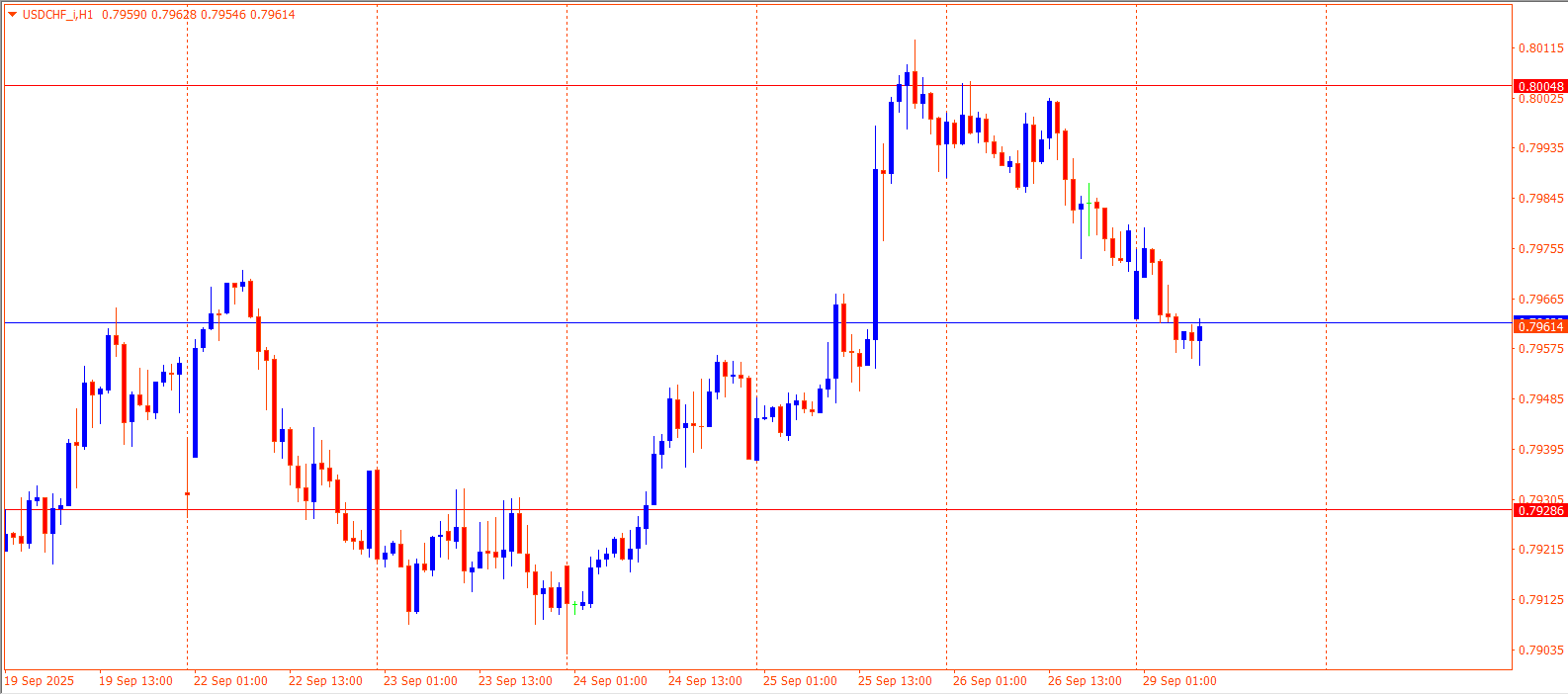The width and height of the screenshot is (1568, 695).
Task: Click the USDCHF_i,H1 chart title
Action: point(57,15)
